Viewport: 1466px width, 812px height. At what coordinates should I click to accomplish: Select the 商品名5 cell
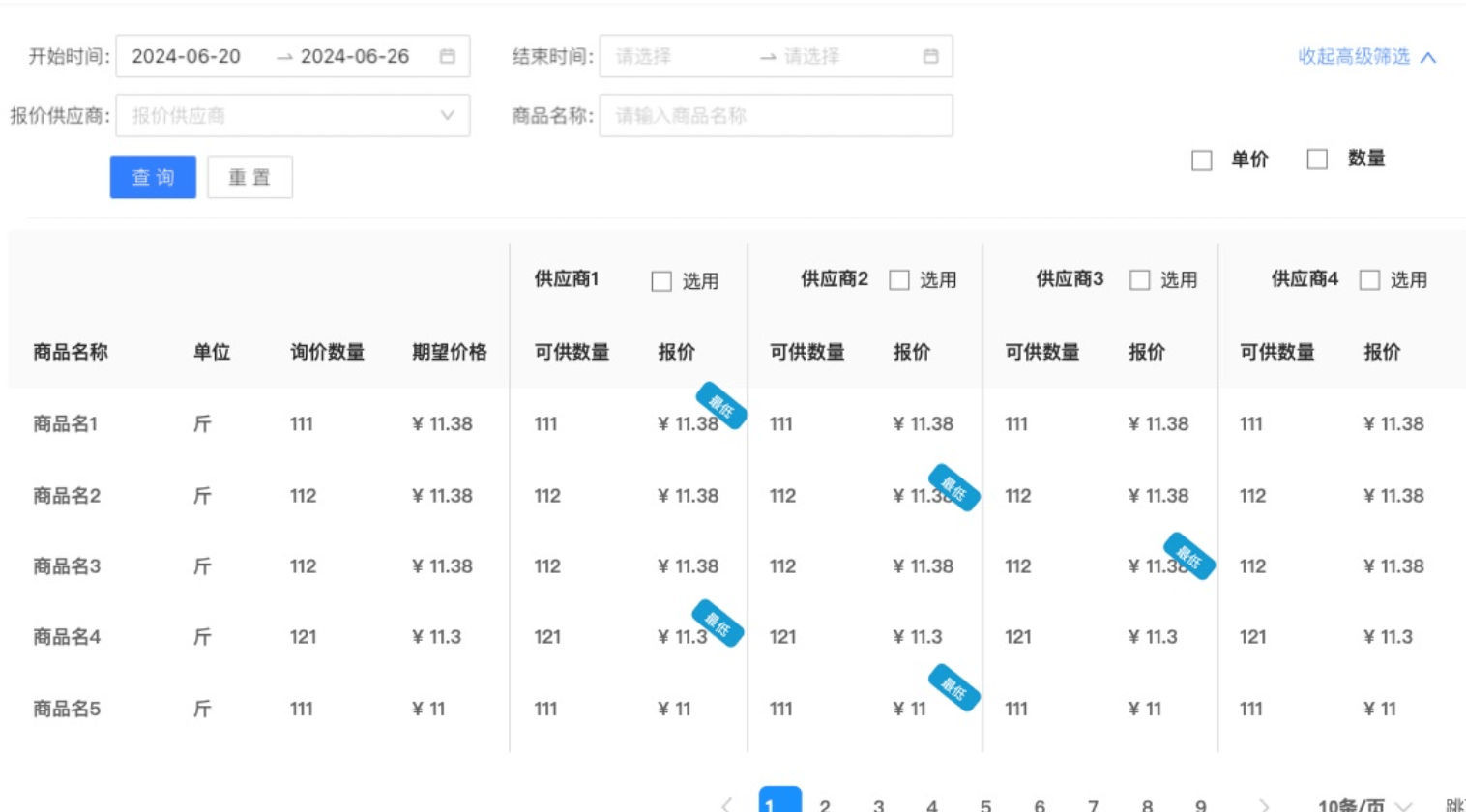(x=67, y=709)
